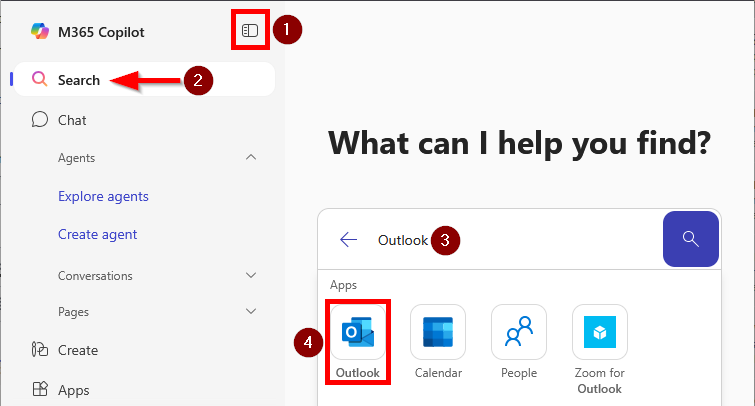Viewport: 755px width, 406px height.
Task: Click the Apps grid icon in sidebar
Action: (39, 389)
